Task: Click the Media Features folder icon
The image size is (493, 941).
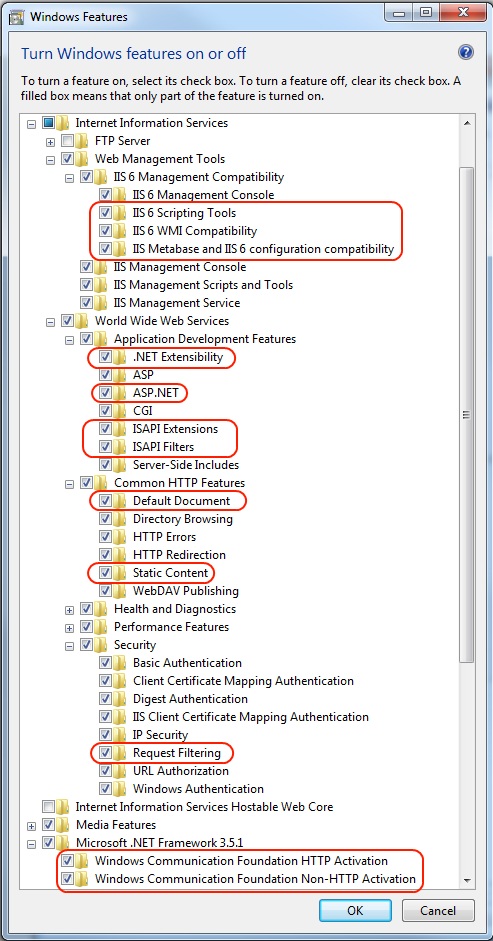Action: coord(64,825)
